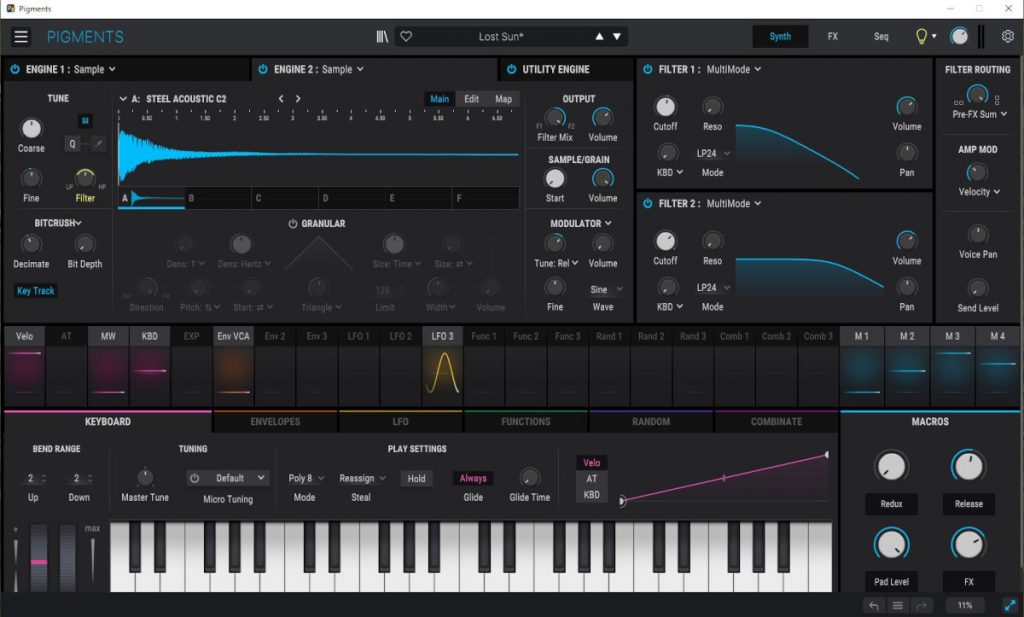This screenshot has height=617, width=1024.
Task: Toggle Micro Tuning power button
Action: (x=194, y=479)
